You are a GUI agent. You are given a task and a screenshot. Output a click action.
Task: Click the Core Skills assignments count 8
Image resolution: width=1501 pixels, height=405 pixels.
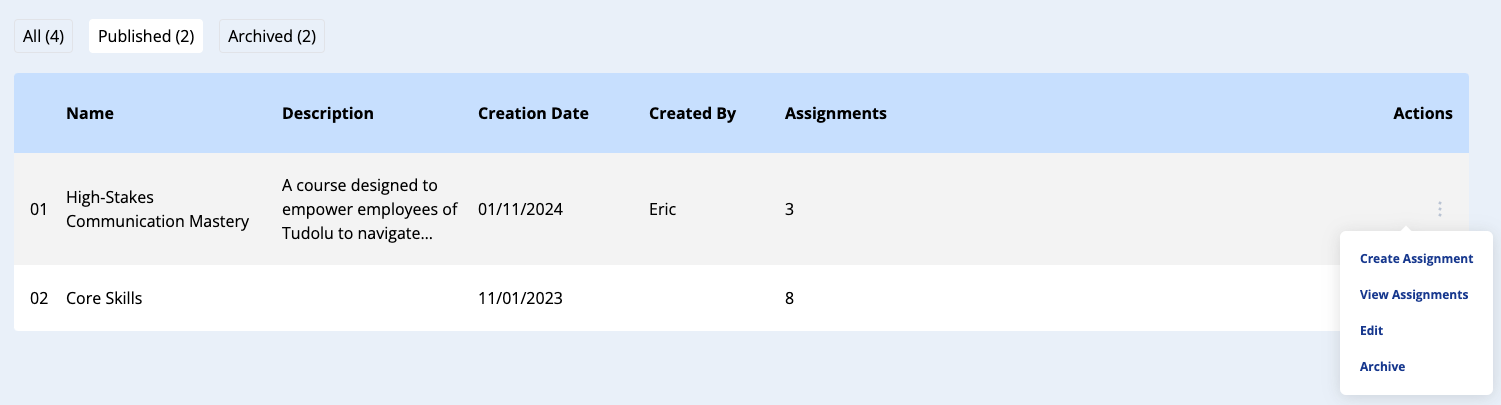(789, 298)
